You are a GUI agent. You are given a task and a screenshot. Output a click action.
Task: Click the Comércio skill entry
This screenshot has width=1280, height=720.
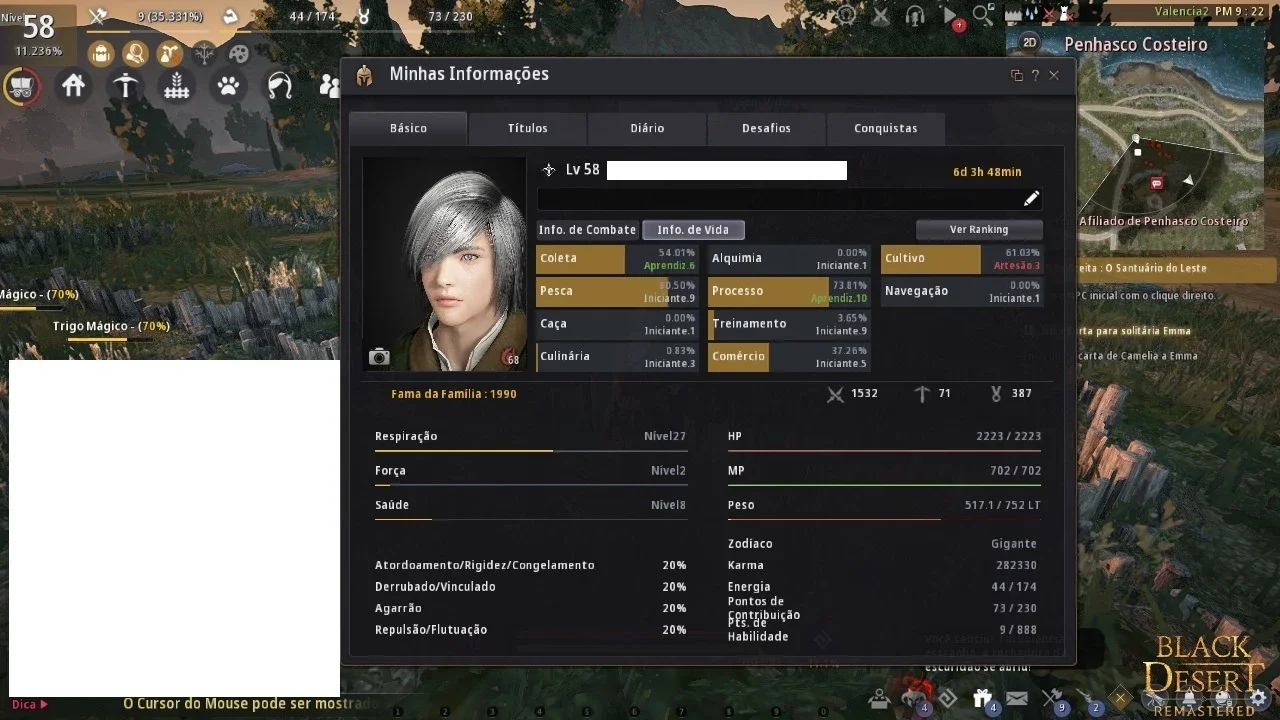[x=789, y=357]
